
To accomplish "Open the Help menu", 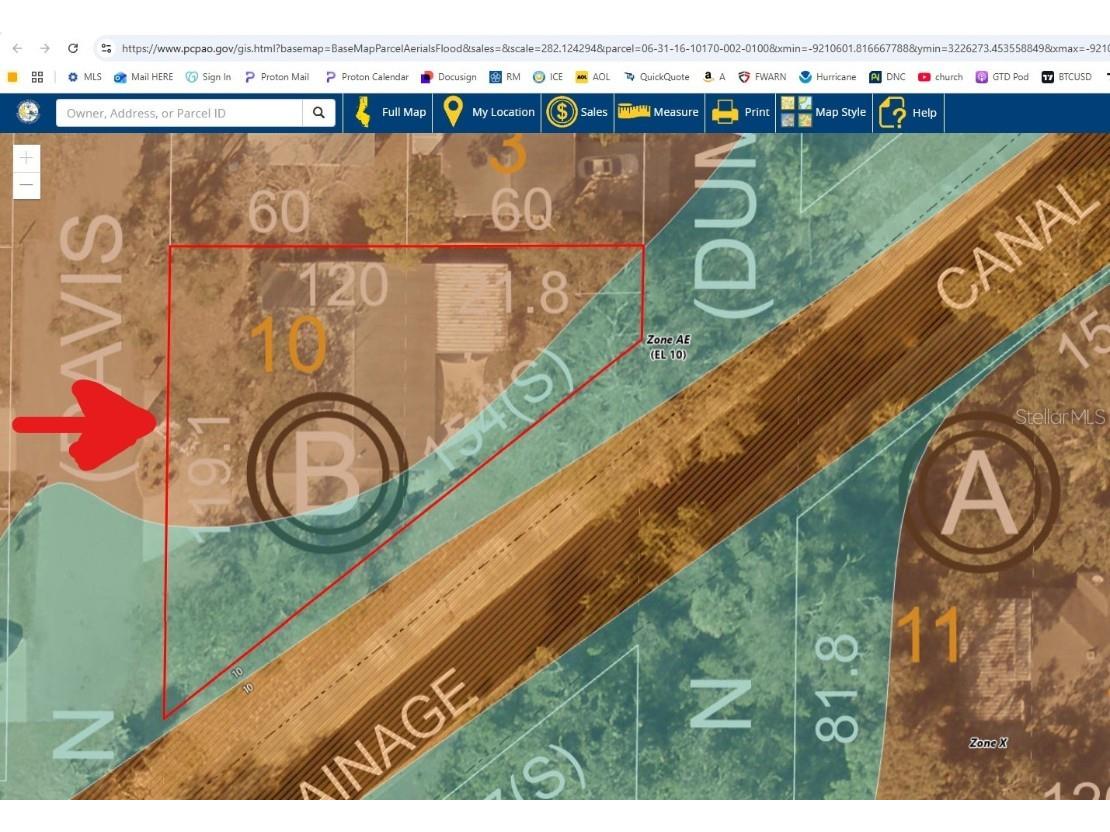I will [x=908, y=113].
